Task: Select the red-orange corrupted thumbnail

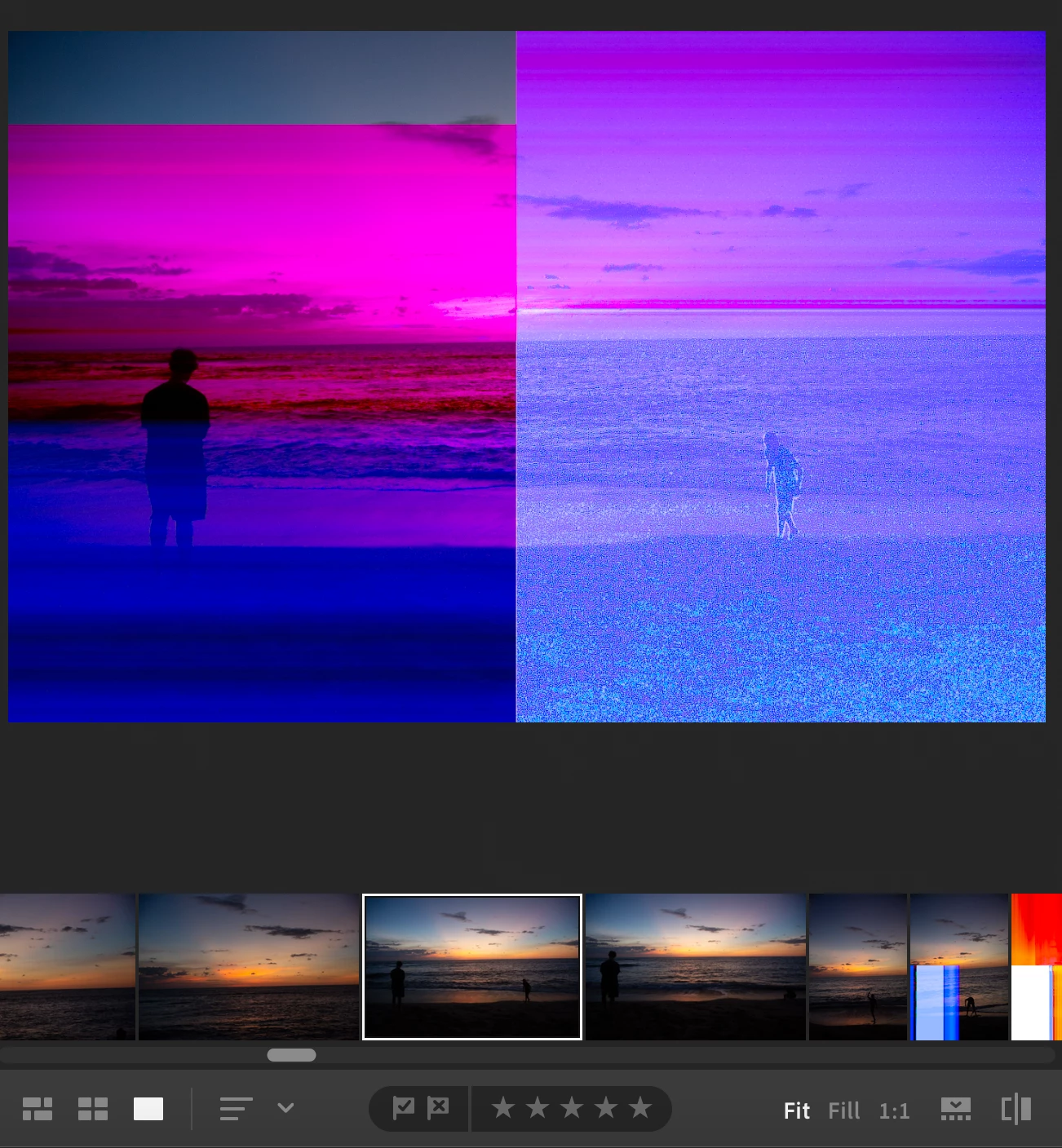Action: pos(1037,967)
